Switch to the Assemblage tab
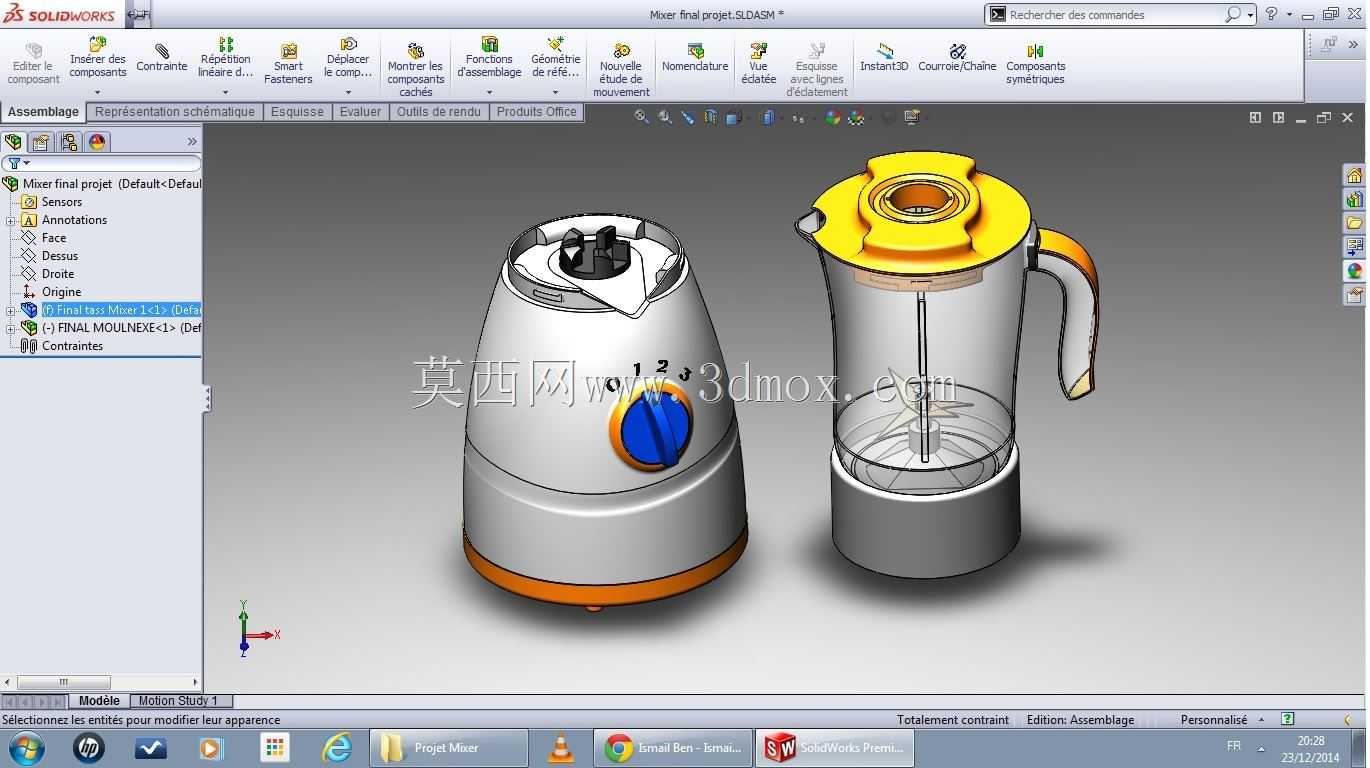1370x768 pixels. (x=43, y=112)
